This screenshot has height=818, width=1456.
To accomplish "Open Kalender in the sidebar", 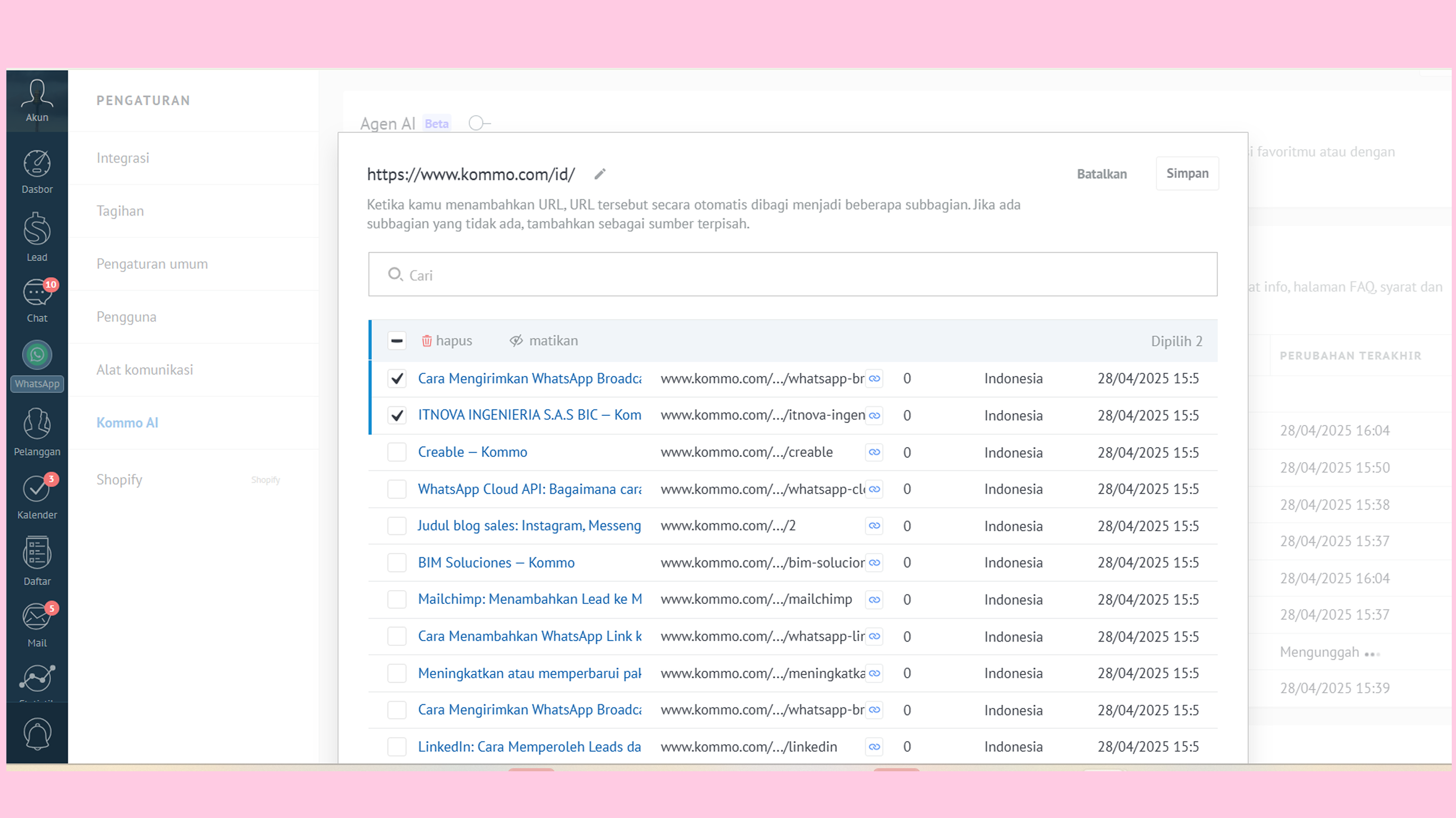I will click(x=37, y=496).
